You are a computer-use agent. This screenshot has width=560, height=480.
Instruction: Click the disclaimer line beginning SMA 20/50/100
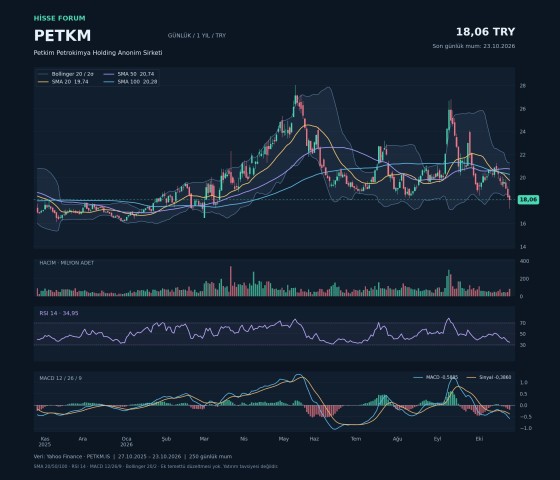[x=156, y=466]
